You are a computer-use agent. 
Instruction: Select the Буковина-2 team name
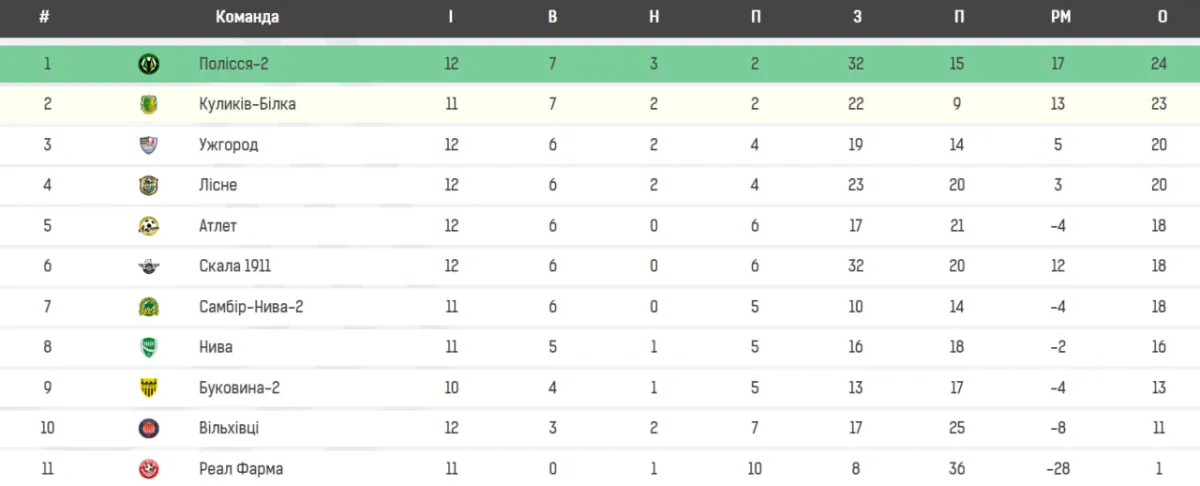pyautogui.click(x=239, y=388)
